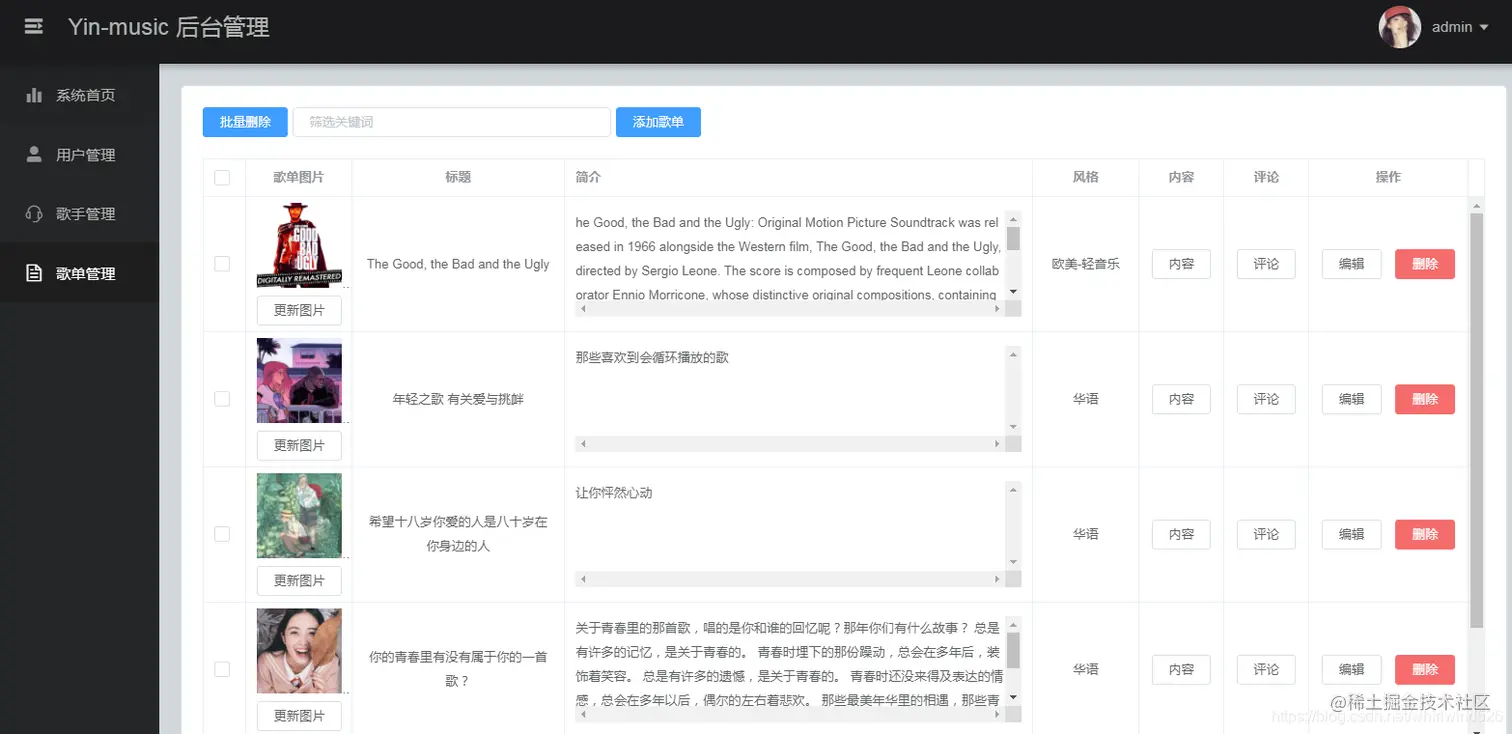The height and width of the screenshot is (734, 1512).
Task: Click the headset icon beside 歌手管理
Action: pyautogui.click(x=34, y=213)
